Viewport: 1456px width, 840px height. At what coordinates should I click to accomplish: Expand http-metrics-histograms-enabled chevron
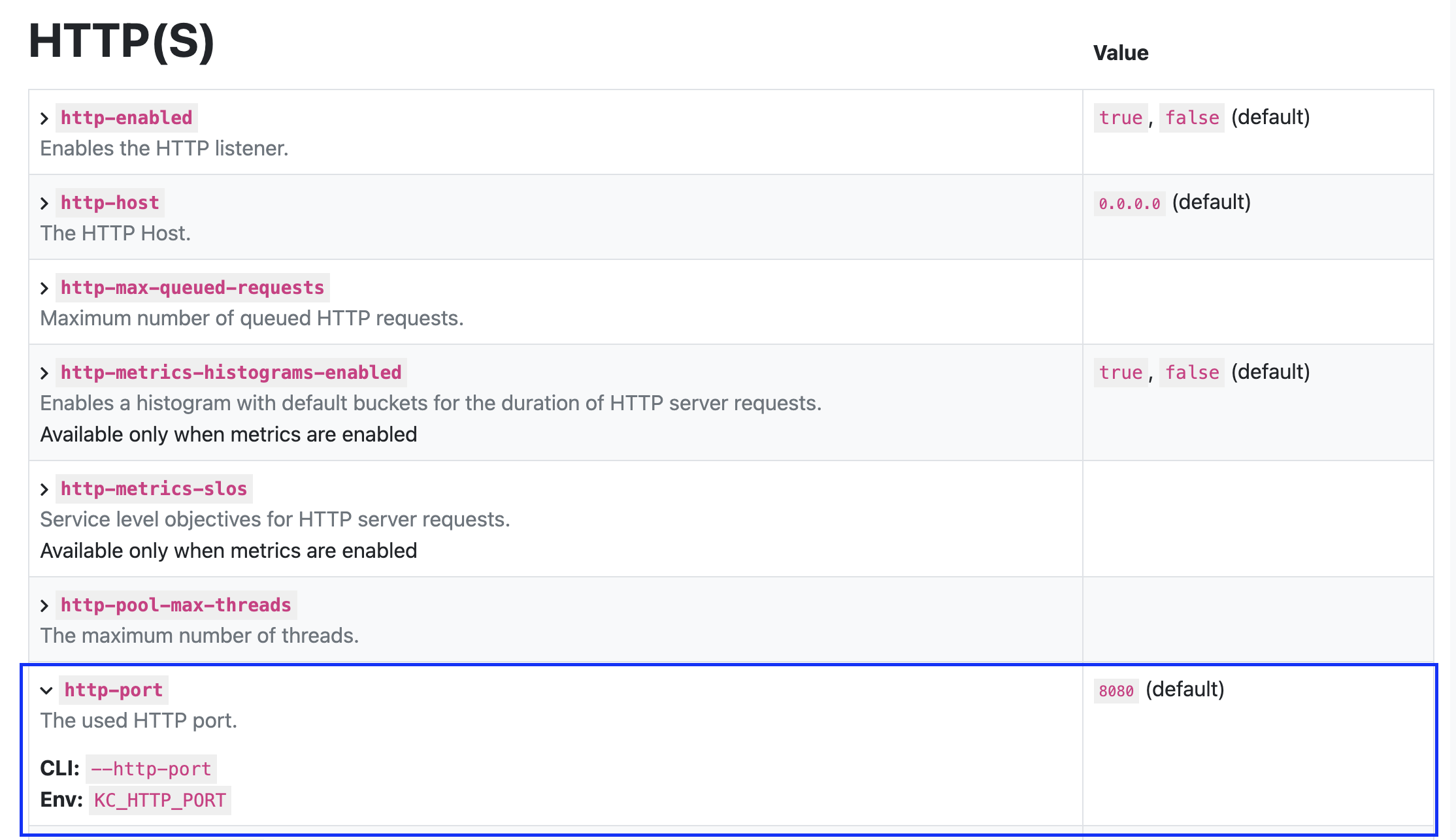point(44,373)
